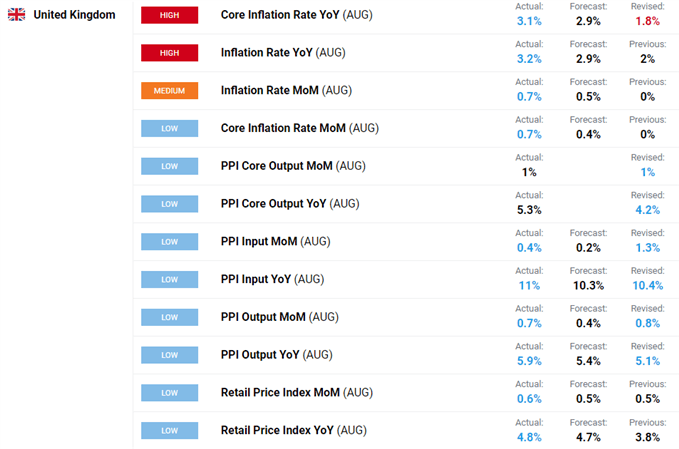Open PPI Output MoM (AUG) event
Image resolution: width=679 pixels, height=449 pixels.
pos(279,317)
